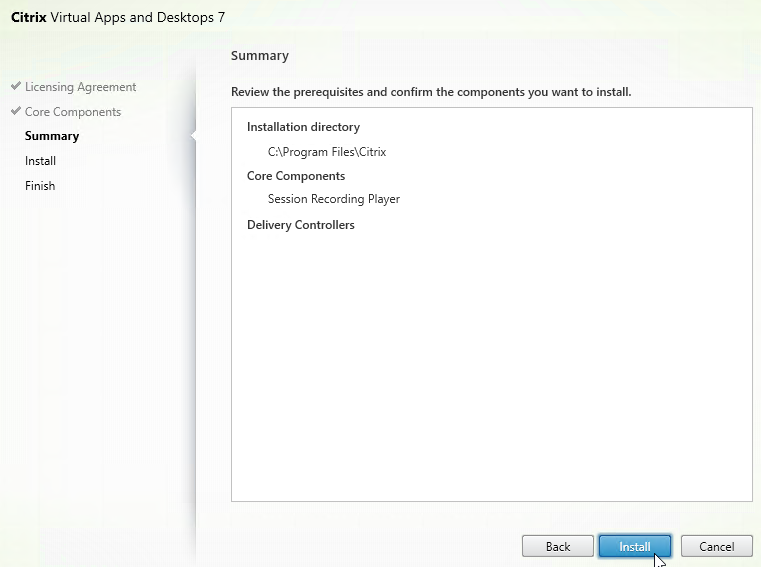Select the C:\Program Files\Citrix path text
The height and width of the screenshot is (567, 761).
tap(327, 152)
